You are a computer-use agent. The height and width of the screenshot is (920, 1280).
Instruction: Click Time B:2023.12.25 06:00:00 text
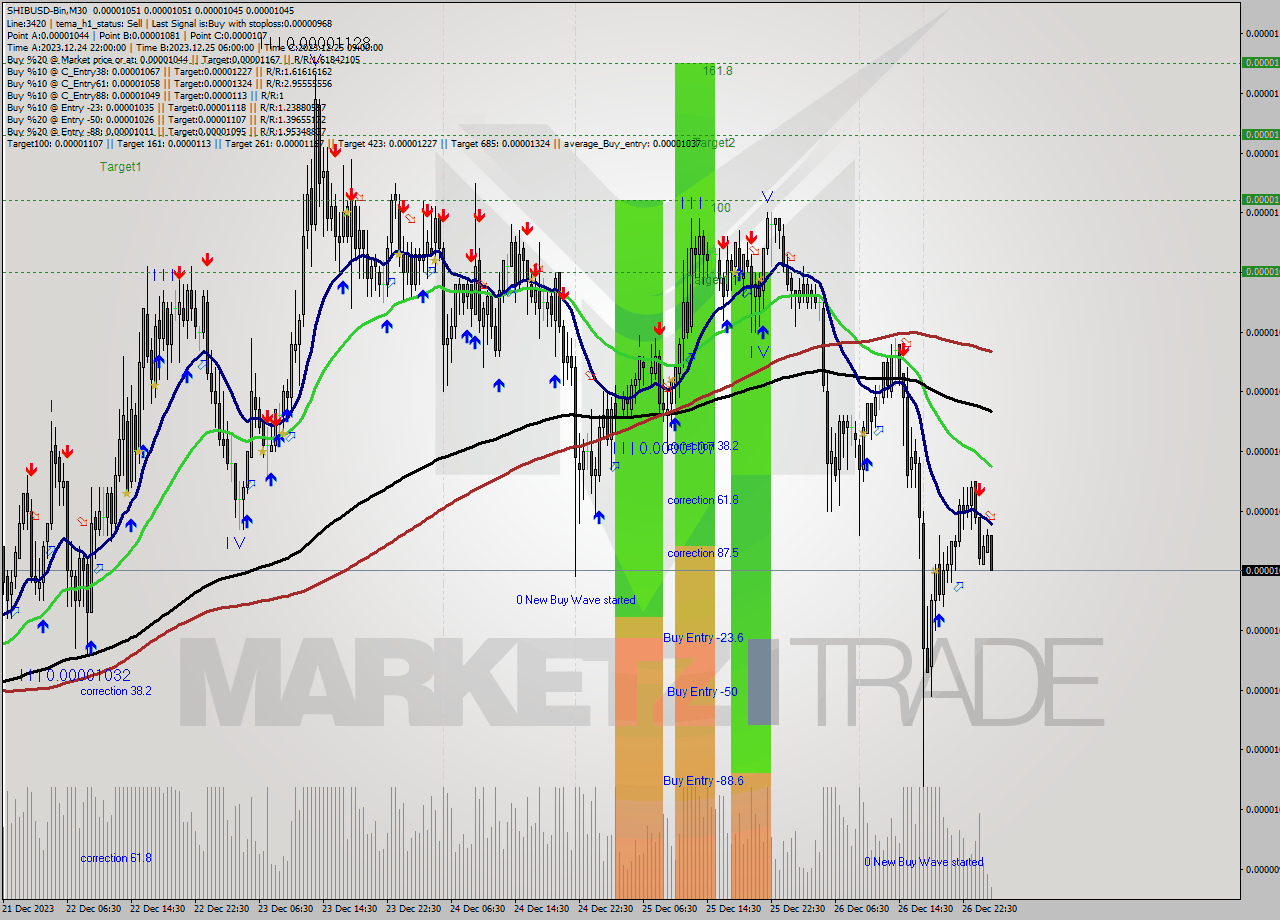[x=197, y=47]
